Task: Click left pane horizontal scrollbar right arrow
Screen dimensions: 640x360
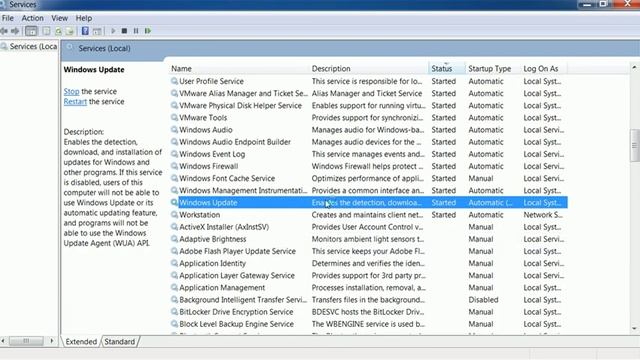Action: click(x=52, y=340)
